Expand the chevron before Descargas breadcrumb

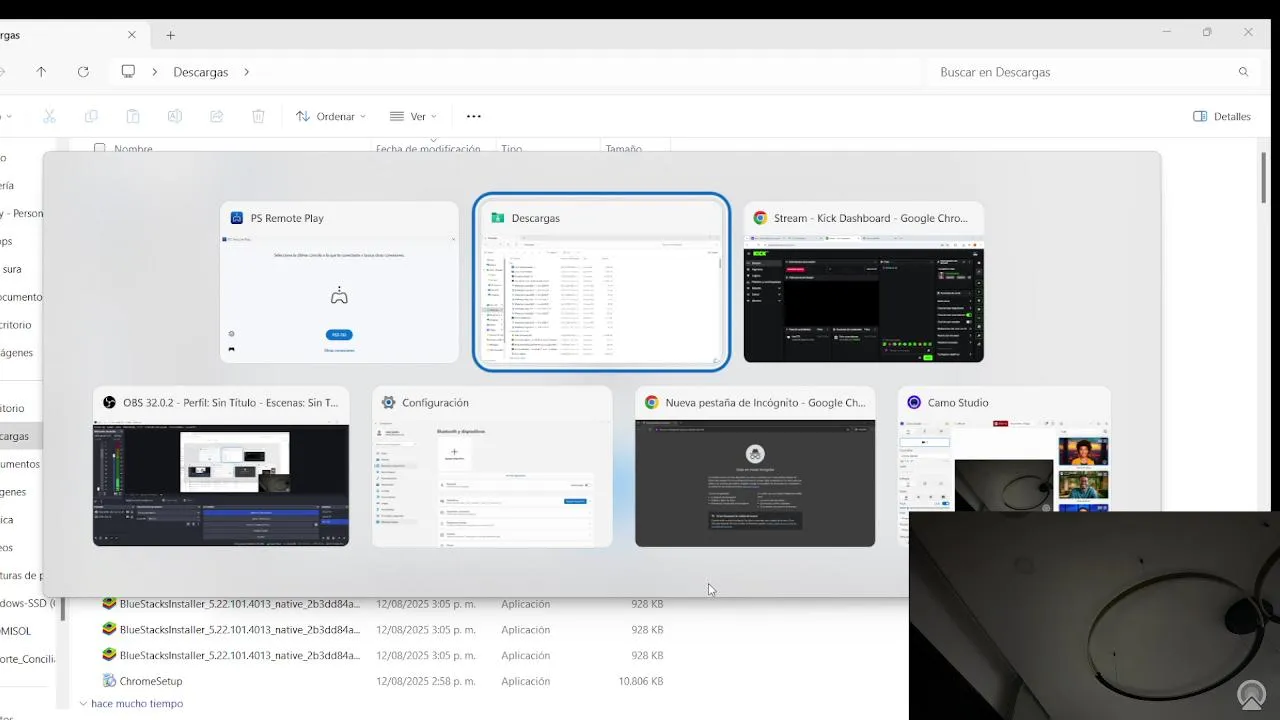pyautogui.click(x=155, y=72)
